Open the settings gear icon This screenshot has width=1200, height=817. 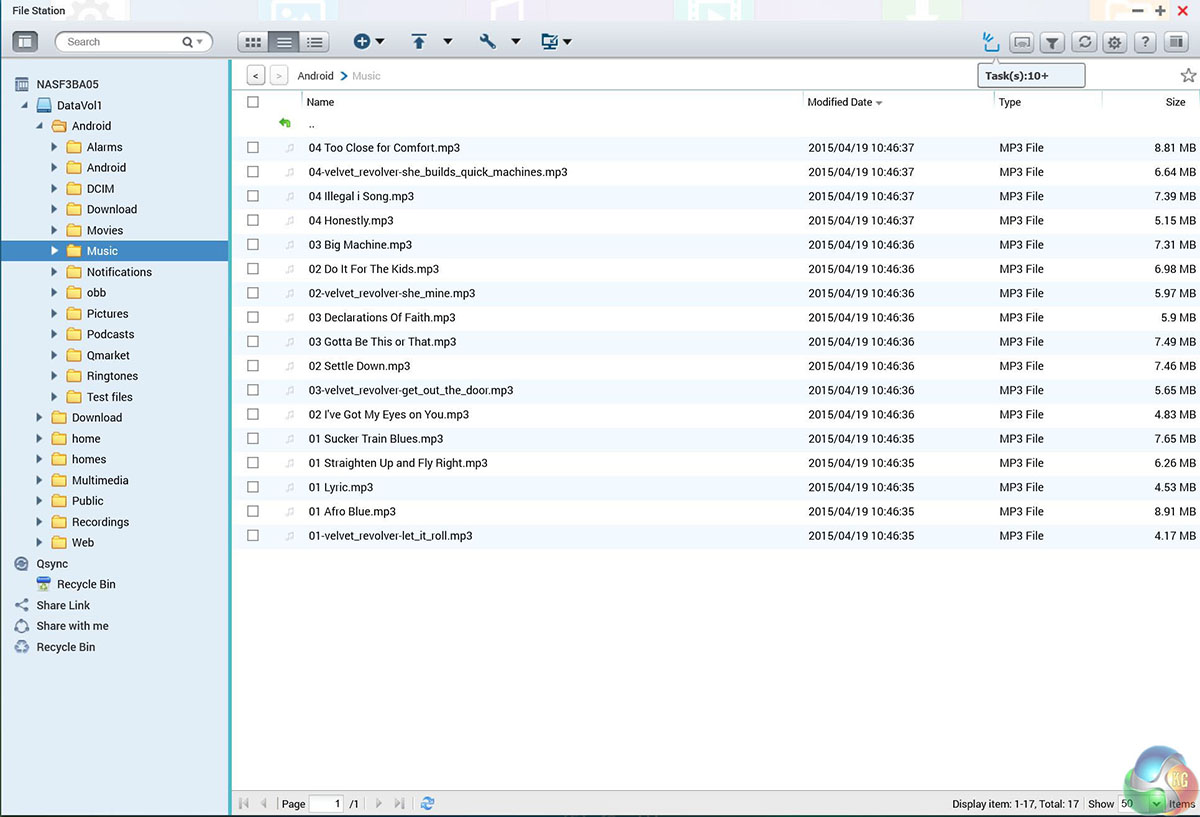(x=1114, y=42)
